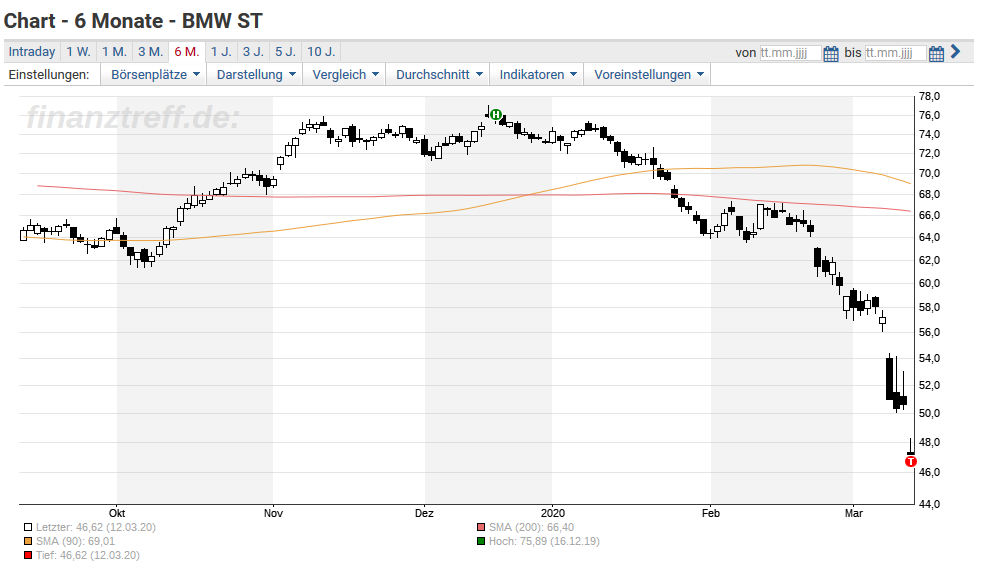Select the 3 J. time range tab
983x569 pixels.
[253, 51]
